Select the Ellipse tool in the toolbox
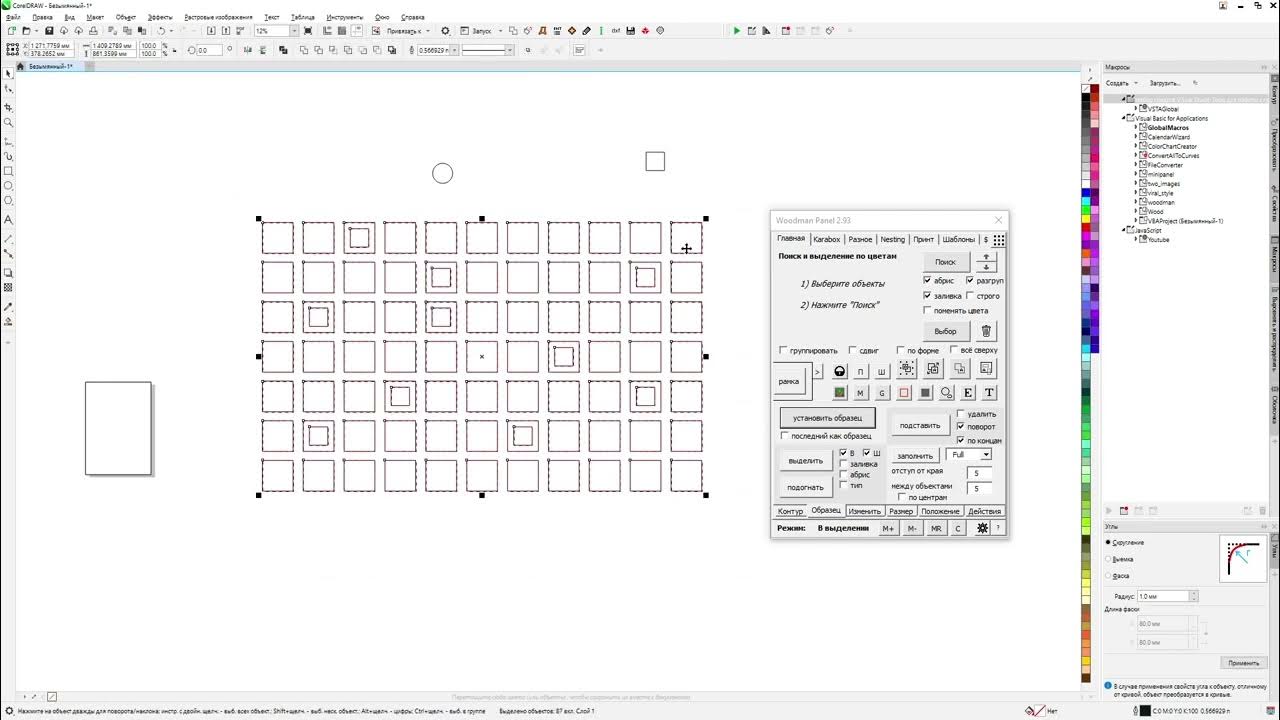The image size is (1280, 720). point(9,186)
